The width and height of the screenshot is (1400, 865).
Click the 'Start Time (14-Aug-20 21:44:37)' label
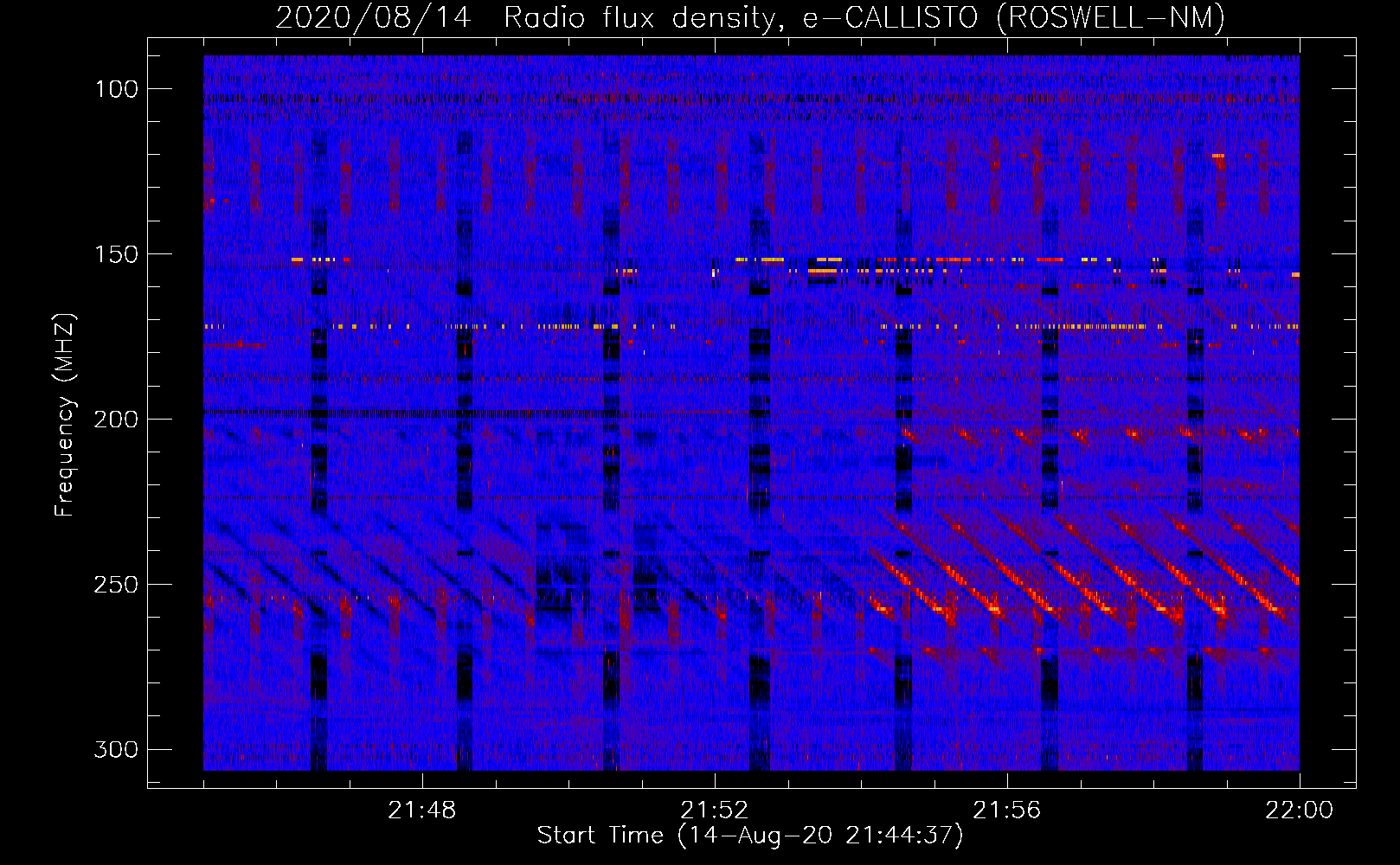(x=750, y=836)
